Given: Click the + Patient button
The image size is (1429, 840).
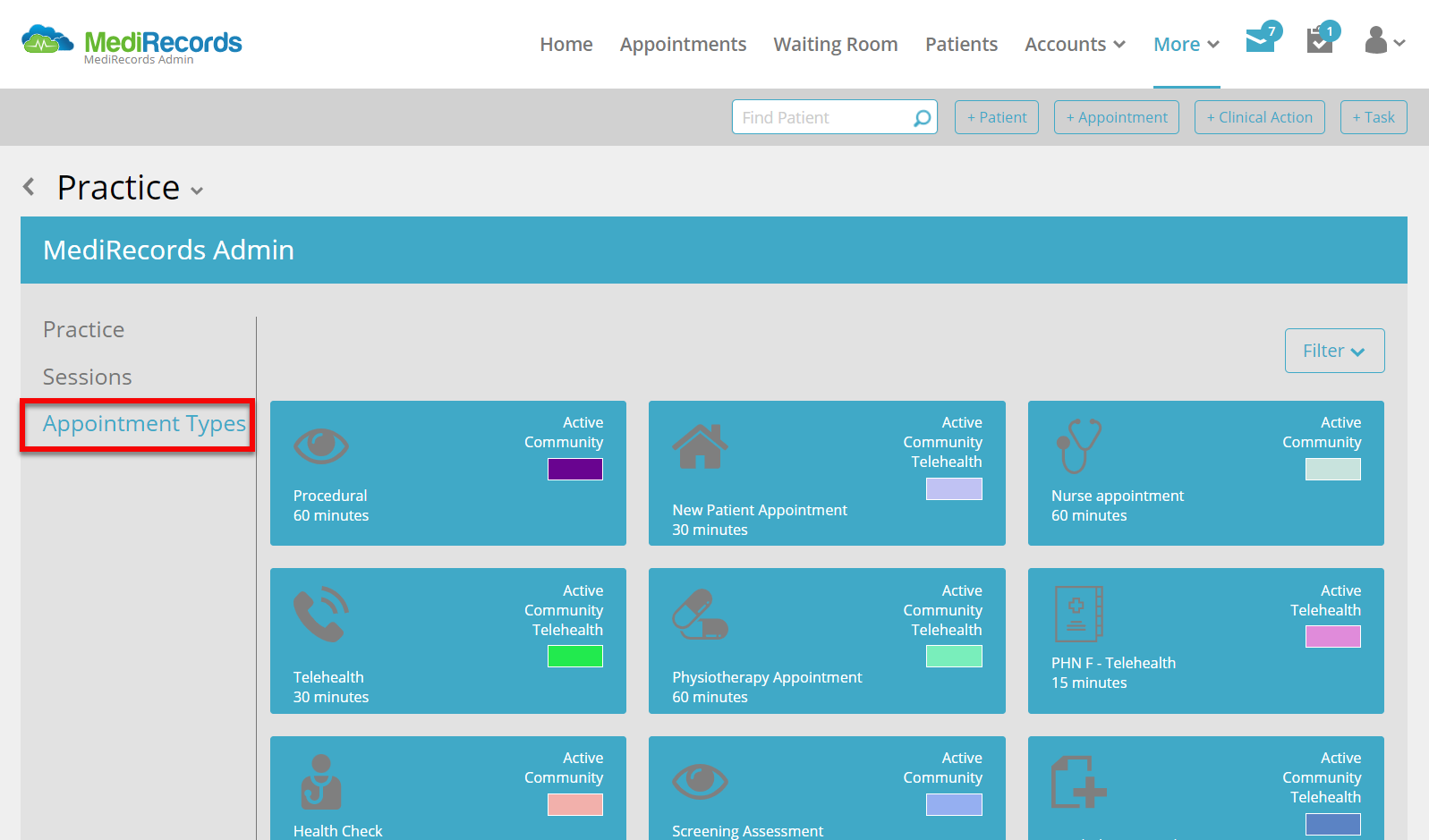Looking at the screenshot, I should (997, 117).
